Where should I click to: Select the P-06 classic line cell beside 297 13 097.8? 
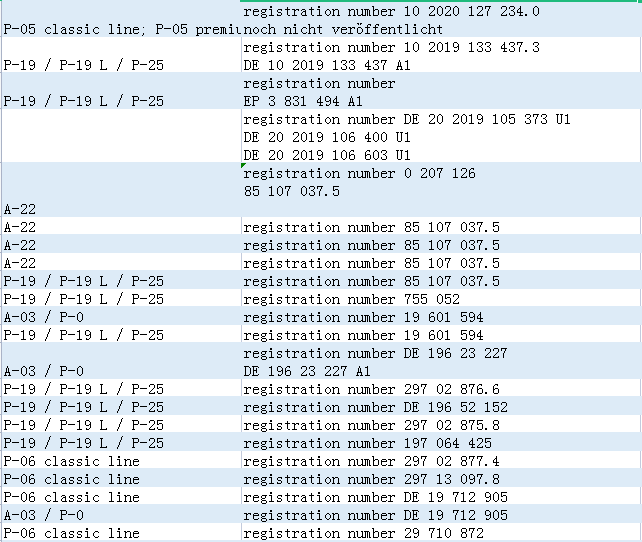[x=120, y=479]
